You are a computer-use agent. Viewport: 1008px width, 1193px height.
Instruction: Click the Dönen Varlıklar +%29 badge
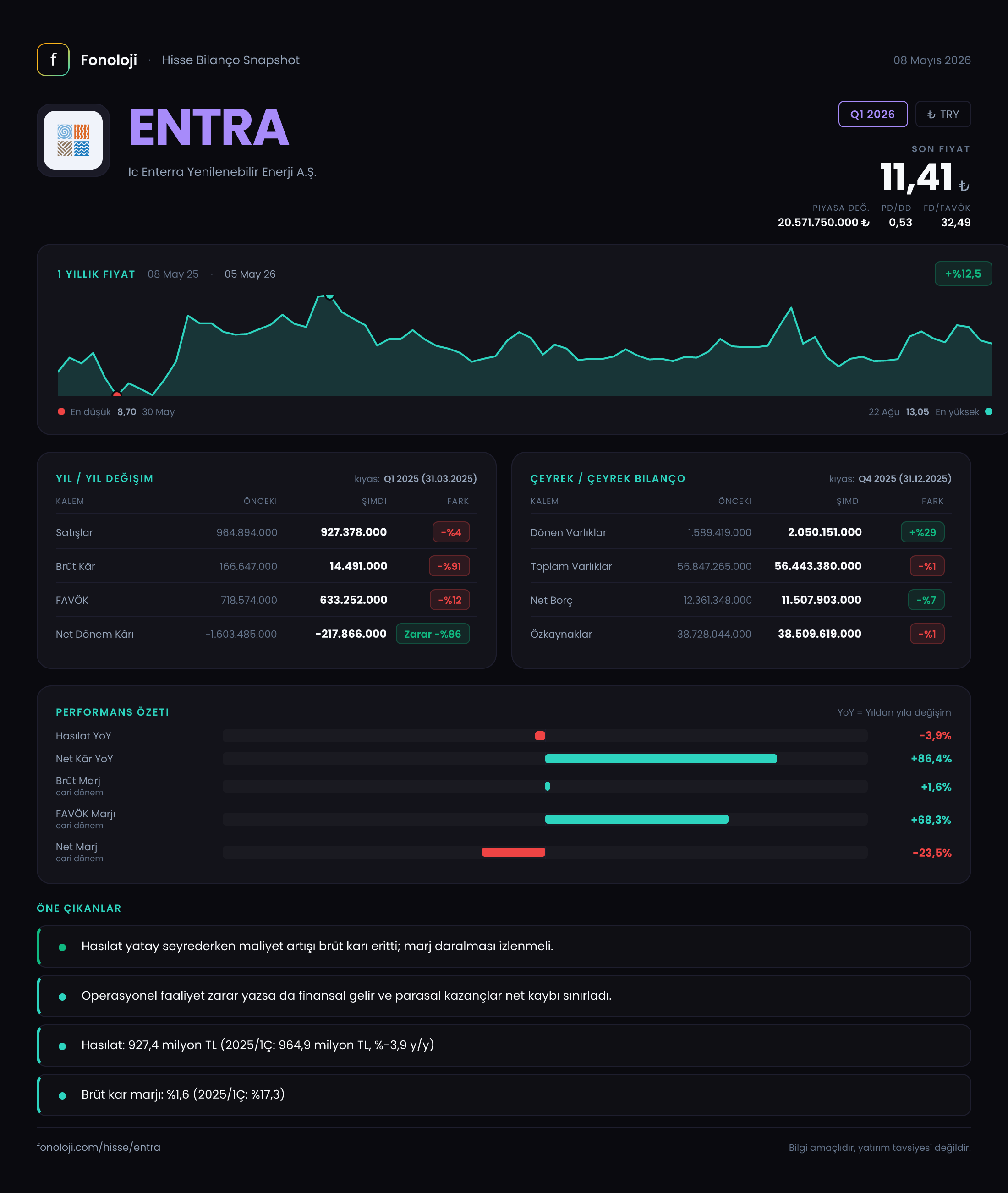(x=922, y=532)
